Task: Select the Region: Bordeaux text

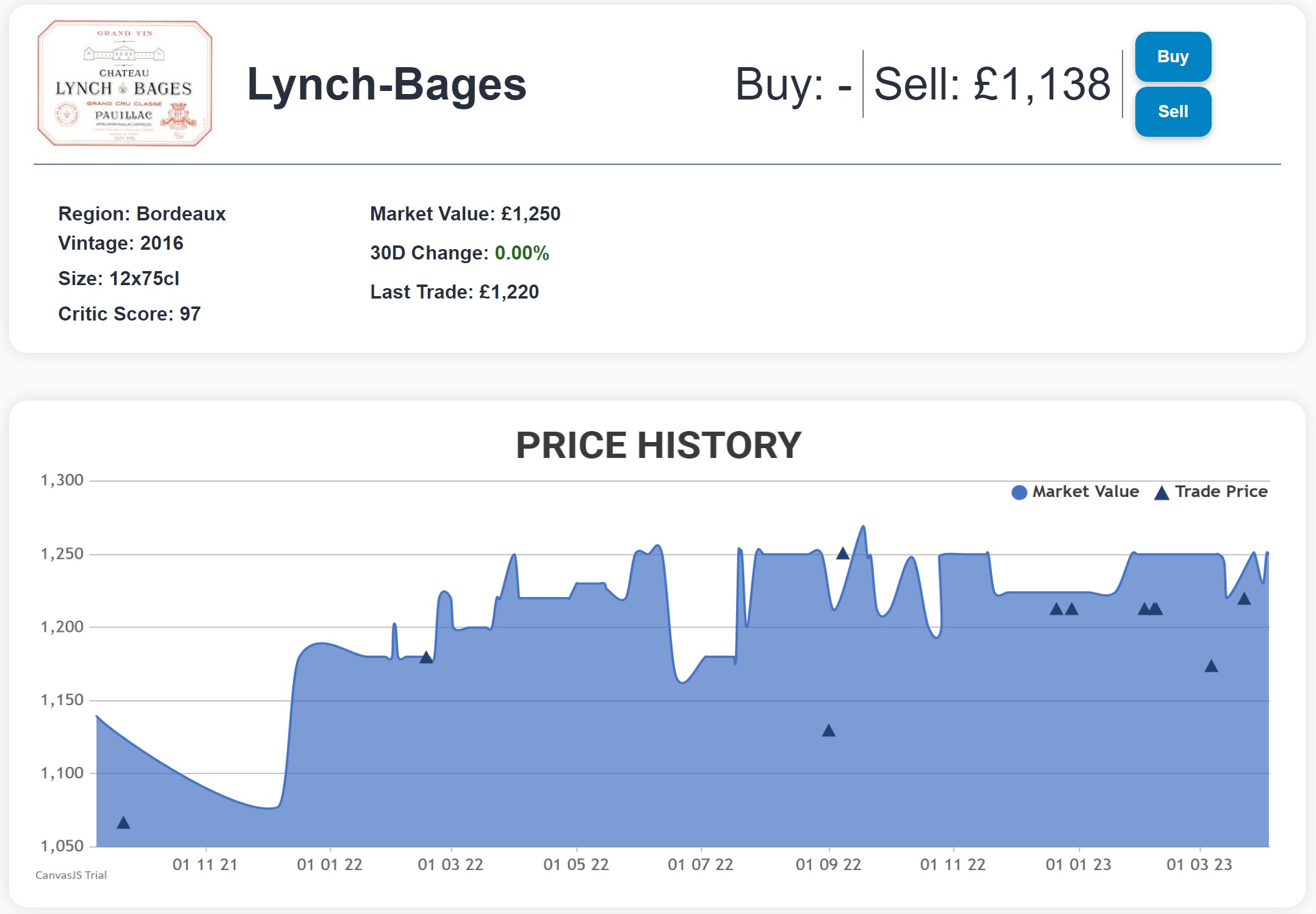Action: tap(142, 214)
